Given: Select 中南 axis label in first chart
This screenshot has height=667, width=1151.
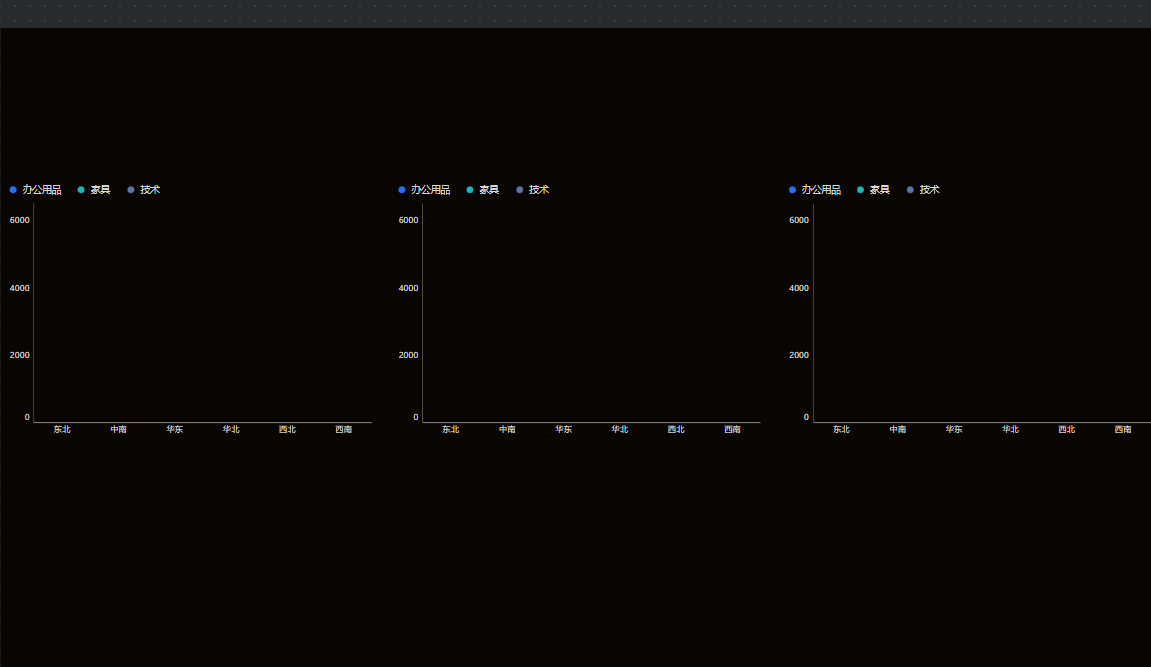Looking at the screenshot, I should (x=118, y=430).
